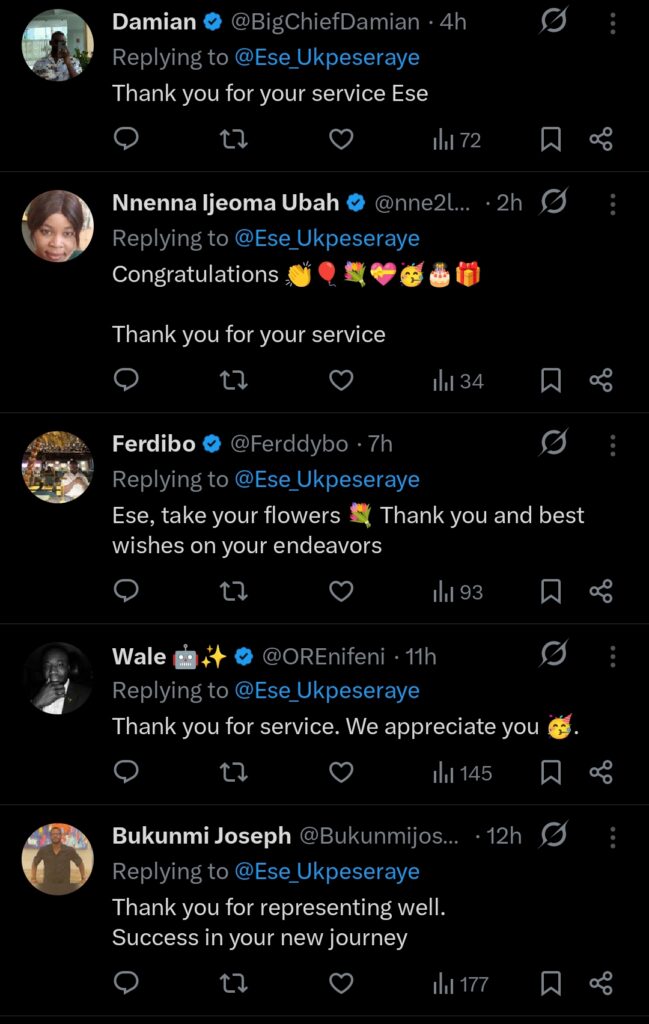View analytics showing 145 views
This screenshot has height=1024, width=649.
pos(462,773)
